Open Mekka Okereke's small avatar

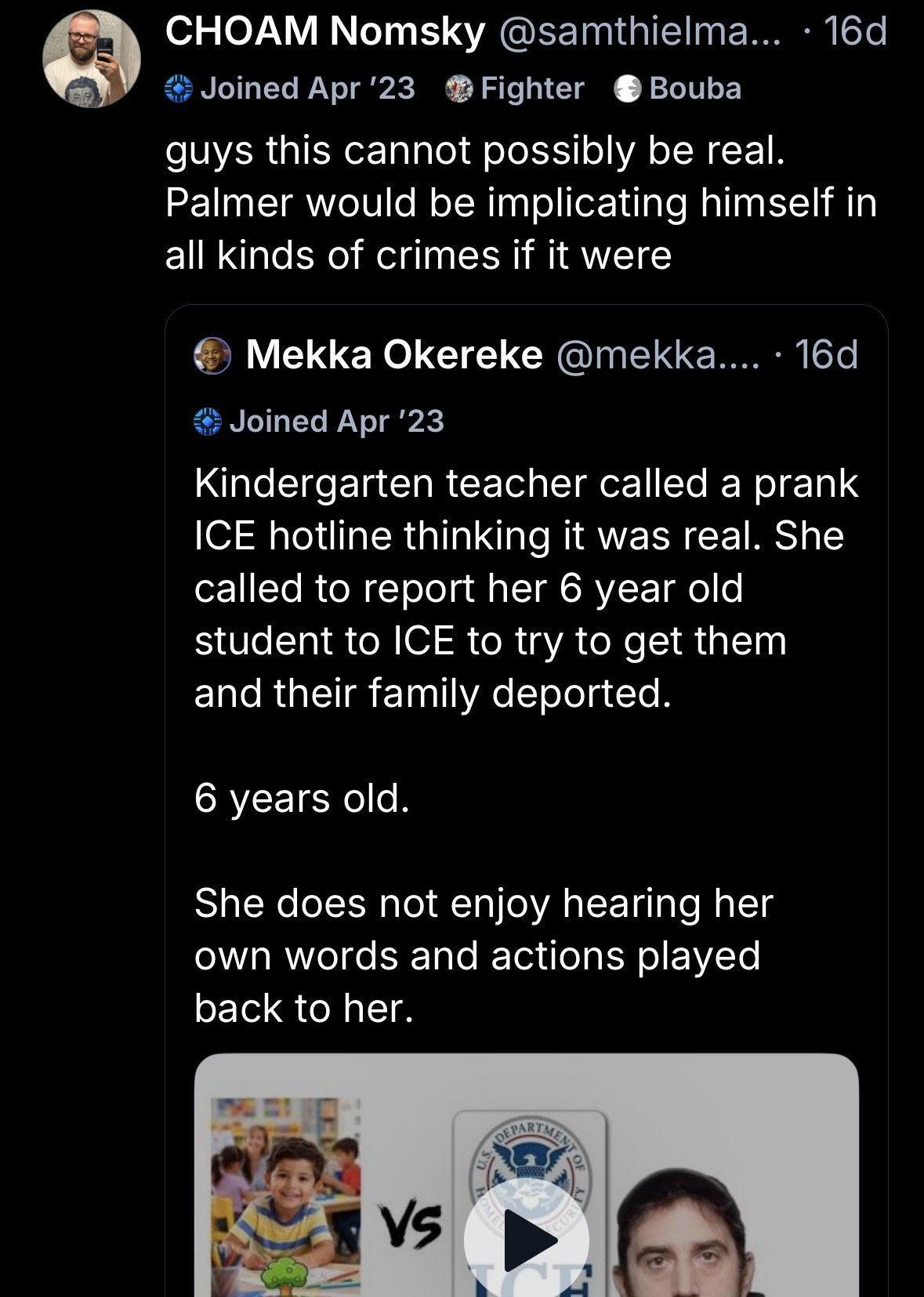(212, 356)
